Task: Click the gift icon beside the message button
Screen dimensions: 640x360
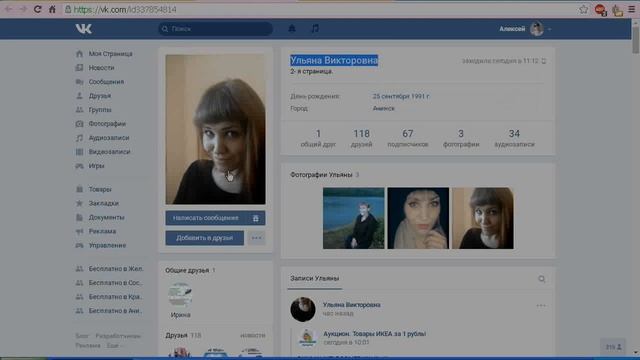Action: pos(256,218)
